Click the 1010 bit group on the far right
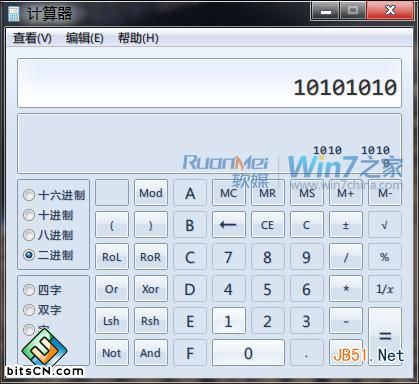Screen dimensions: 419x384 [375, 150]
